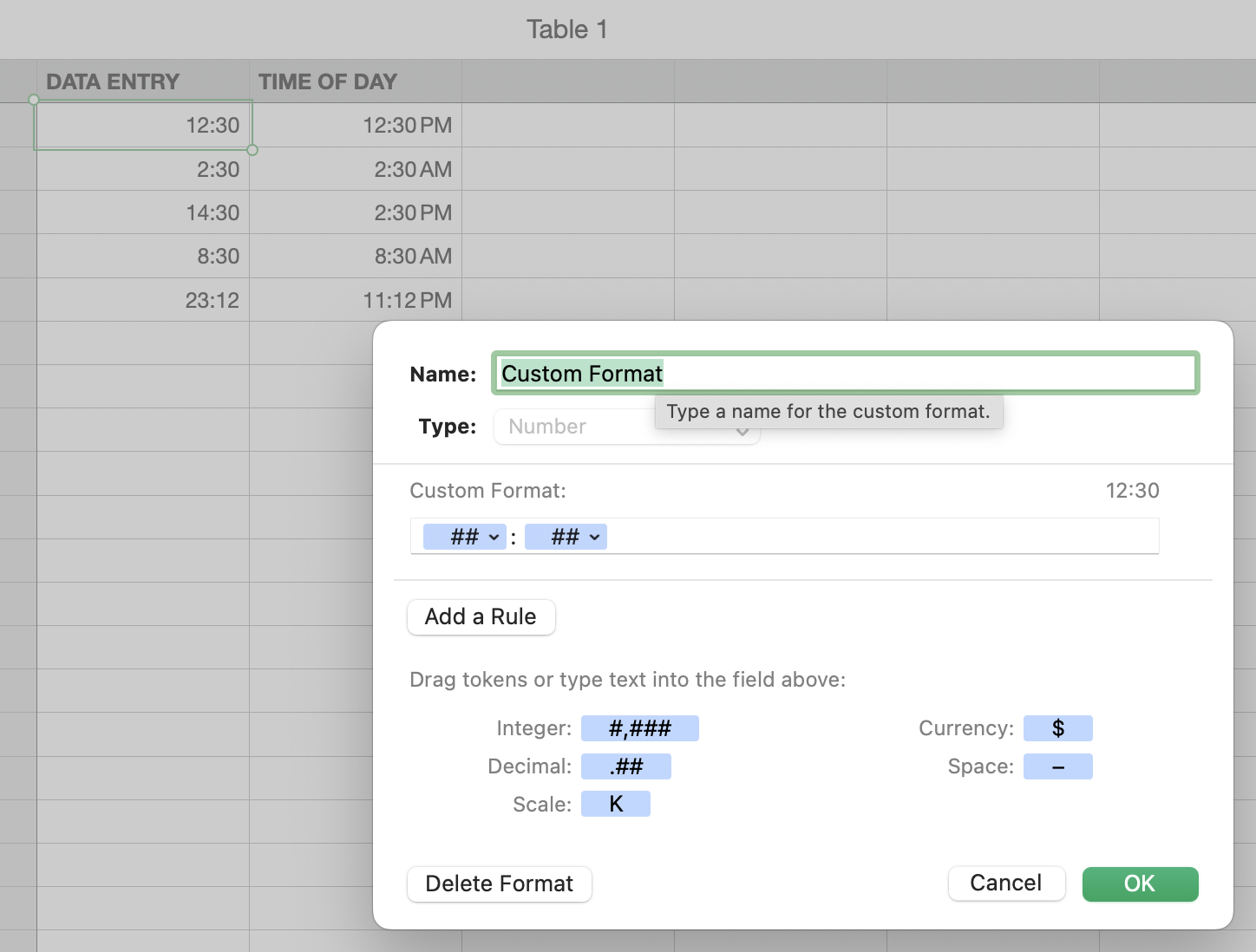Screen dimensions: 1256x952
Task: Click into the Name text field
Action: click(x=928, y=374)
